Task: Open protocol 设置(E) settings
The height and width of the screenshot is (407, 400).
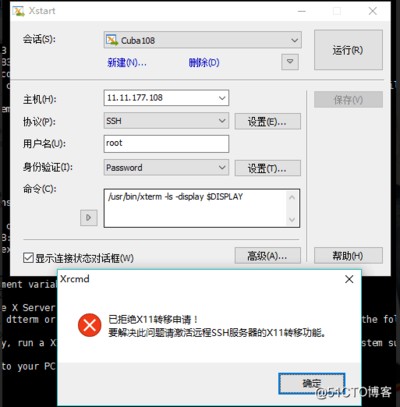Action: point(268,121)
